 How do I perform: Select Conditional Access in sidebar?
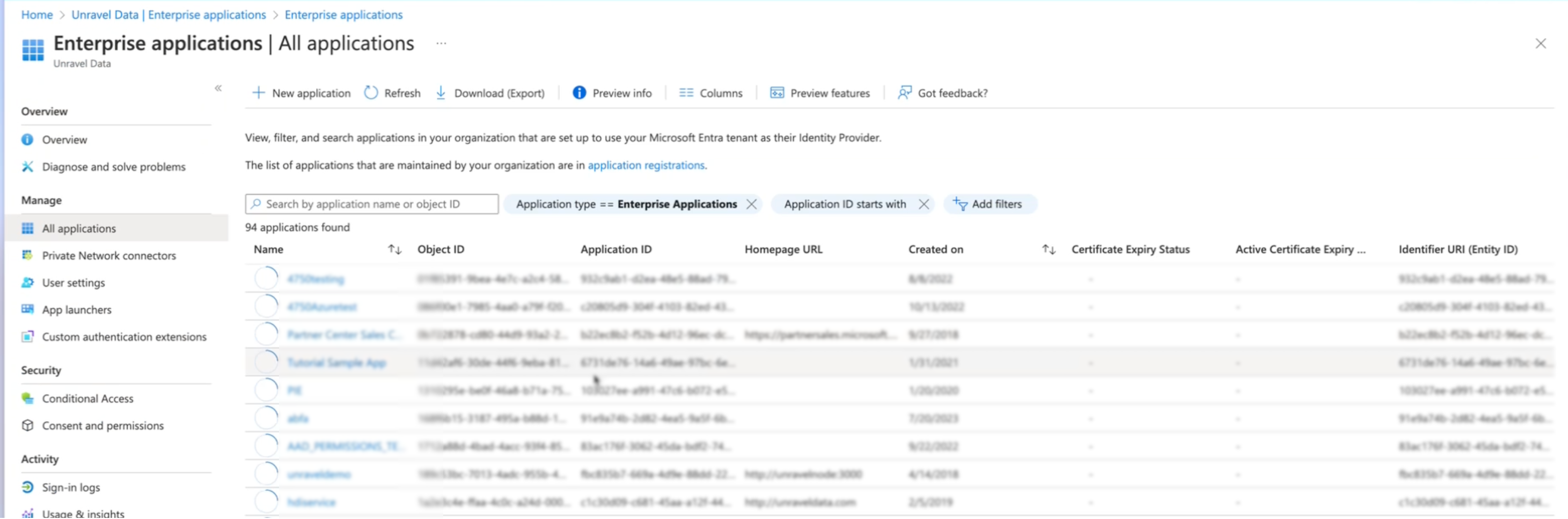coord(87,398)
